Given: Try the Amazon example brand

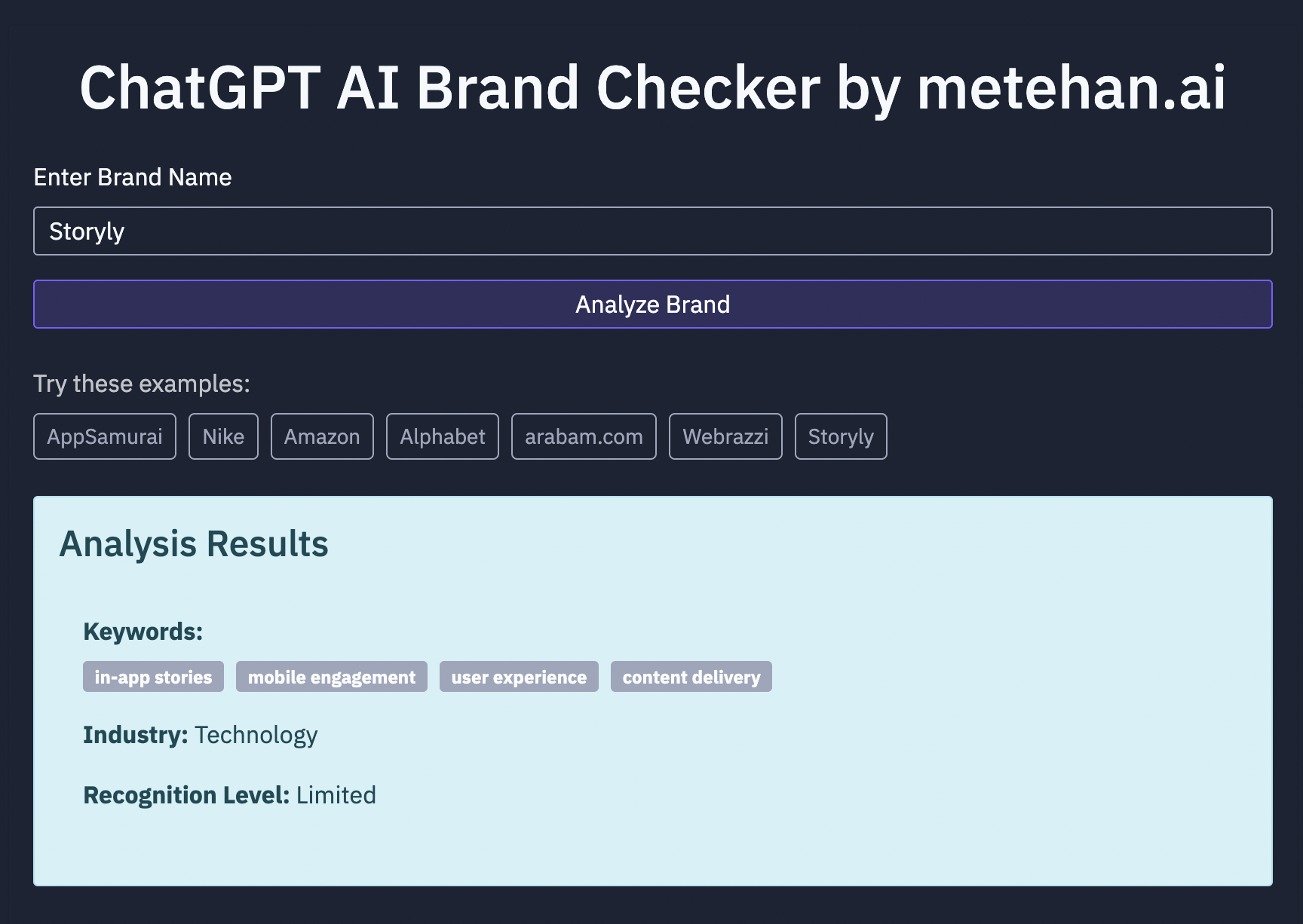Looking at the screenshot, I should (x=322, y=436).
